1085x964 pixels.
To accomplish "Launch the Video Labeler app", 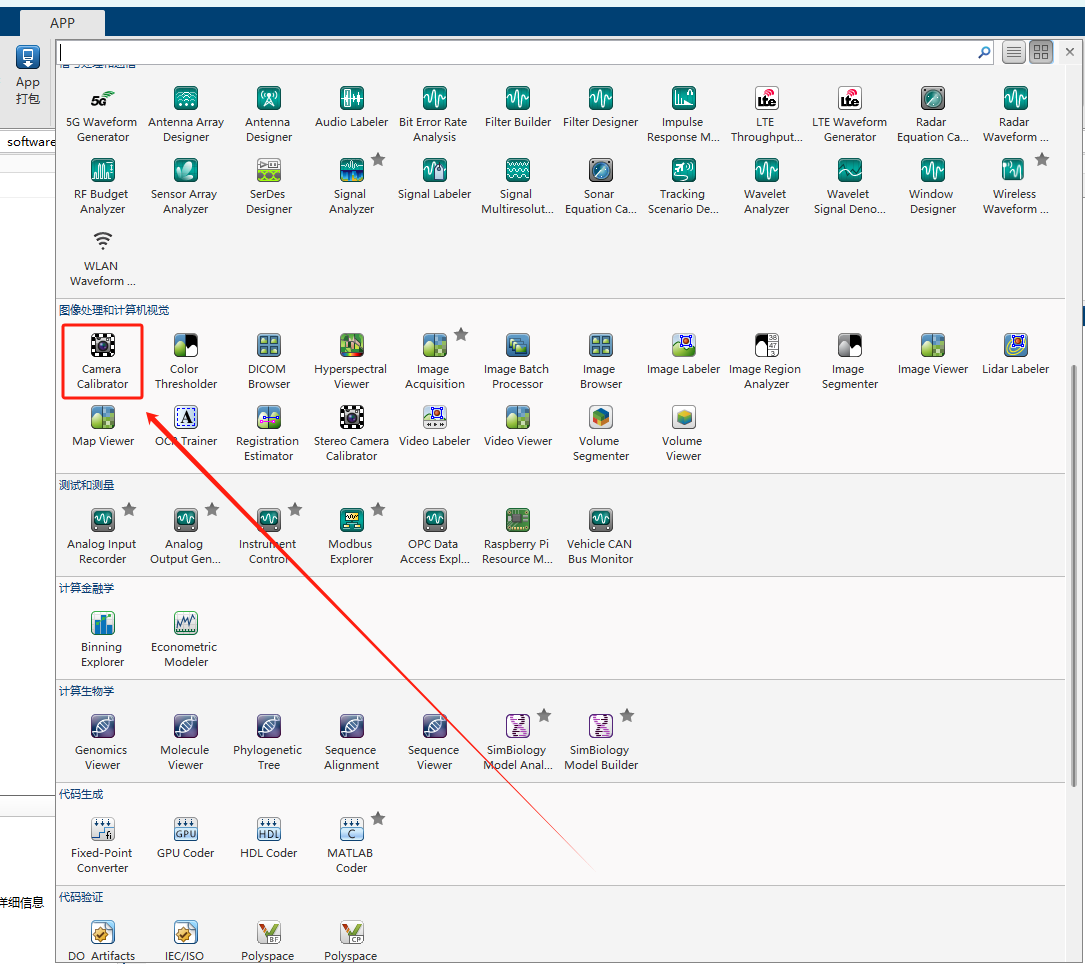I will point(435,426).
